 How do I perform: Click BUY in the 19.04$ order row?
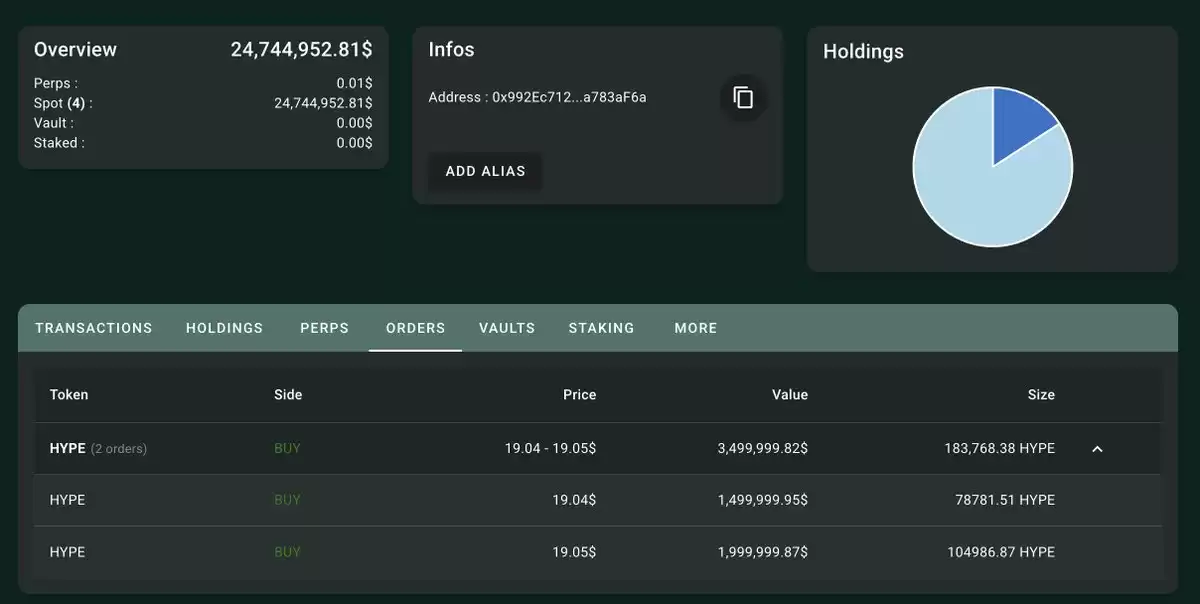287,500
